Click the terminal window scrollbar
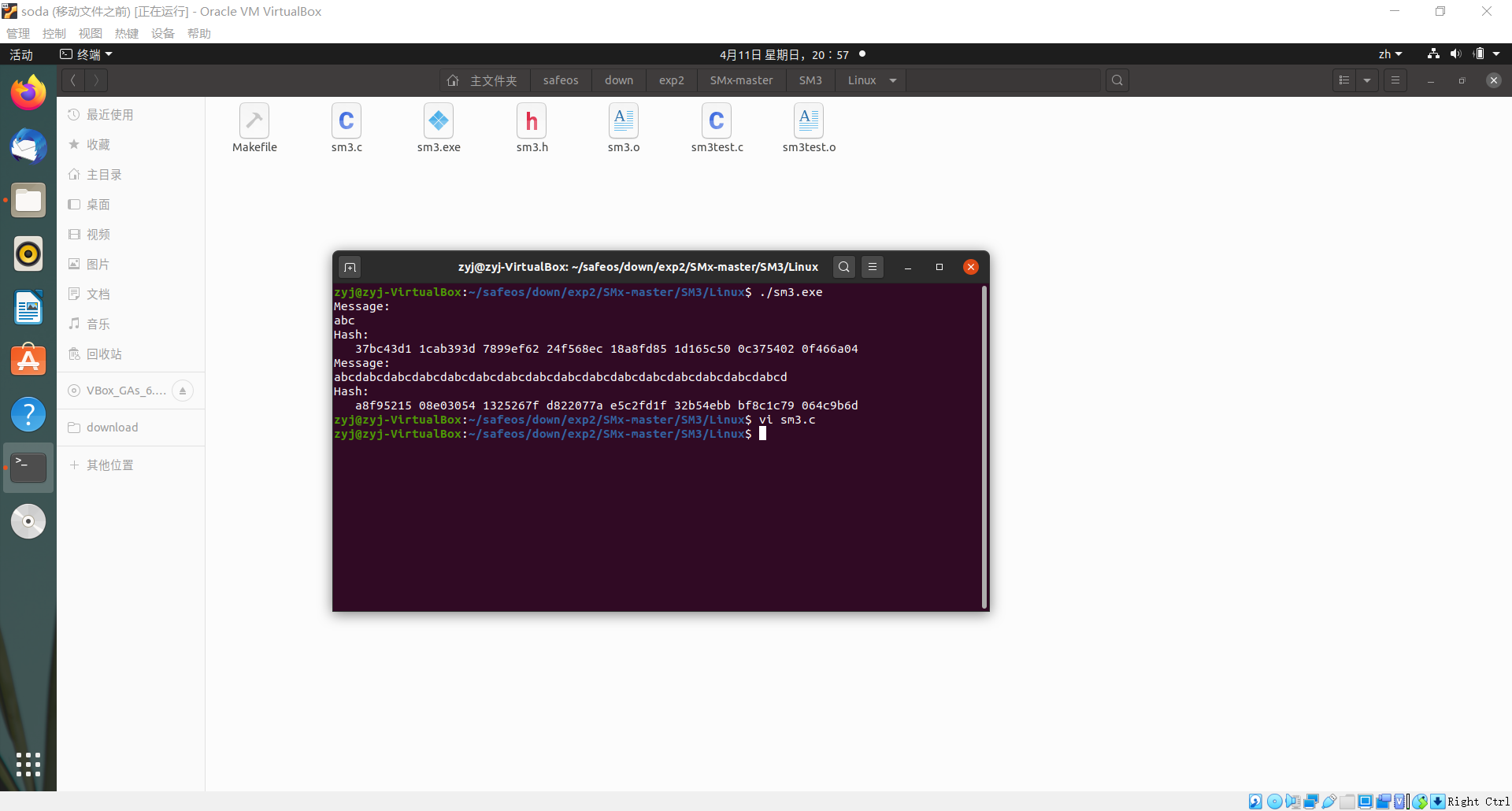 (x=984, y=447)
